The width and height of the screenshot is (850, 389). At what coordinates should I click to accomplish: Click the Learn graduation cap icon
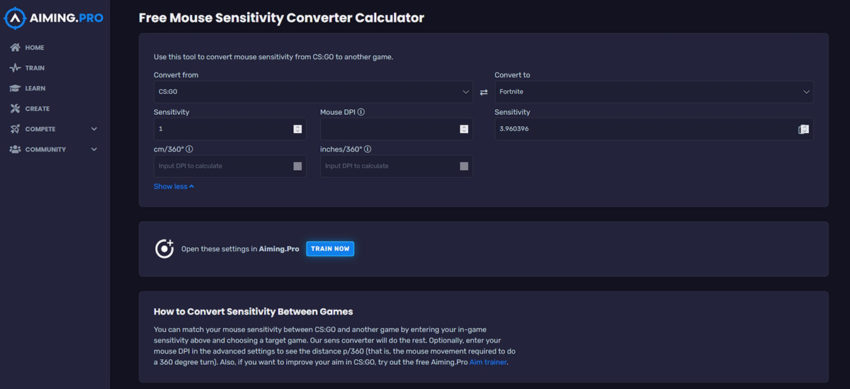pyautogui.click(x=15, y=88)
